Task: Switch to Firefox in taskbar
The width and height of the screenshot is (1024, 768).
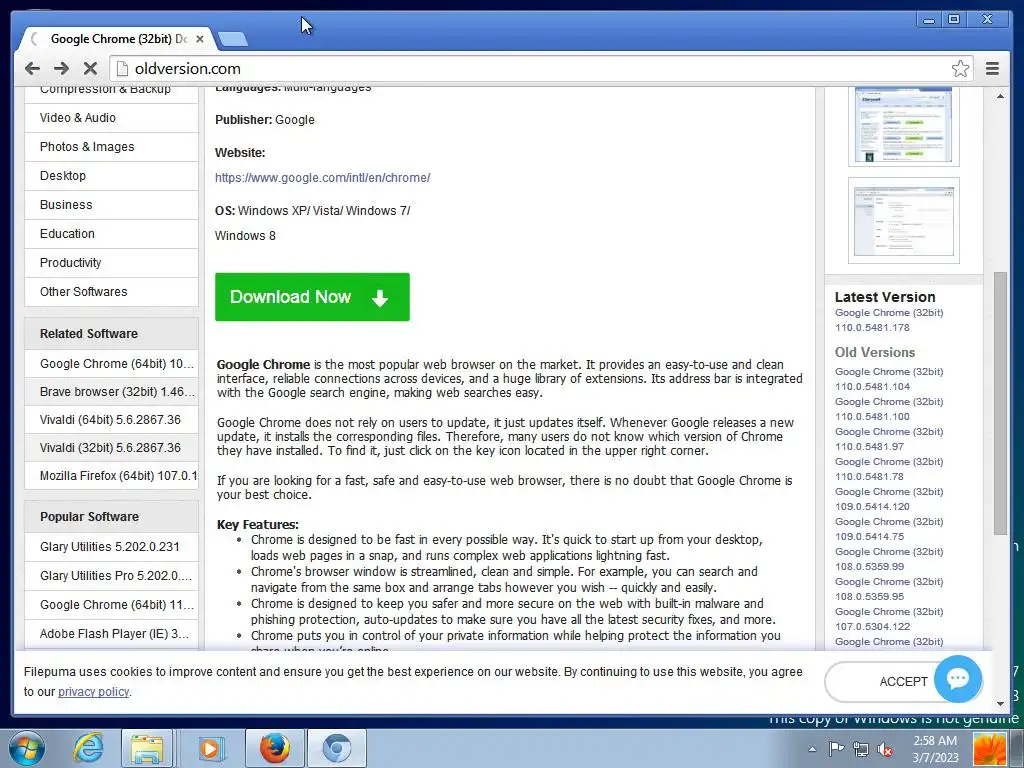Action: pyautogui.click(x=274, y=748)
